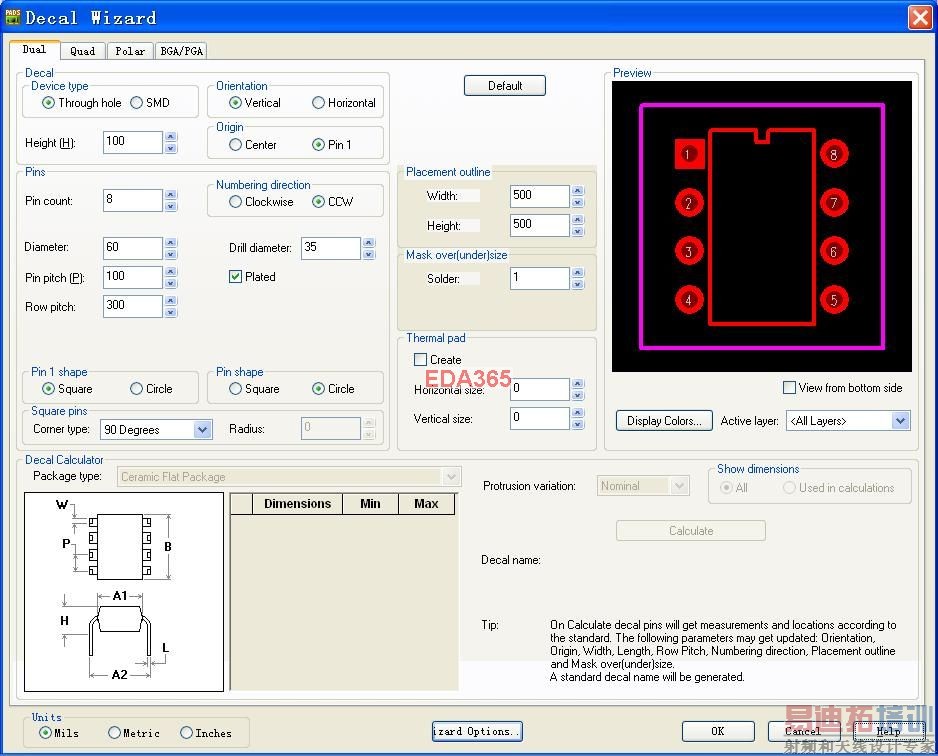Select Horizontal orientation

pos(319,103)
